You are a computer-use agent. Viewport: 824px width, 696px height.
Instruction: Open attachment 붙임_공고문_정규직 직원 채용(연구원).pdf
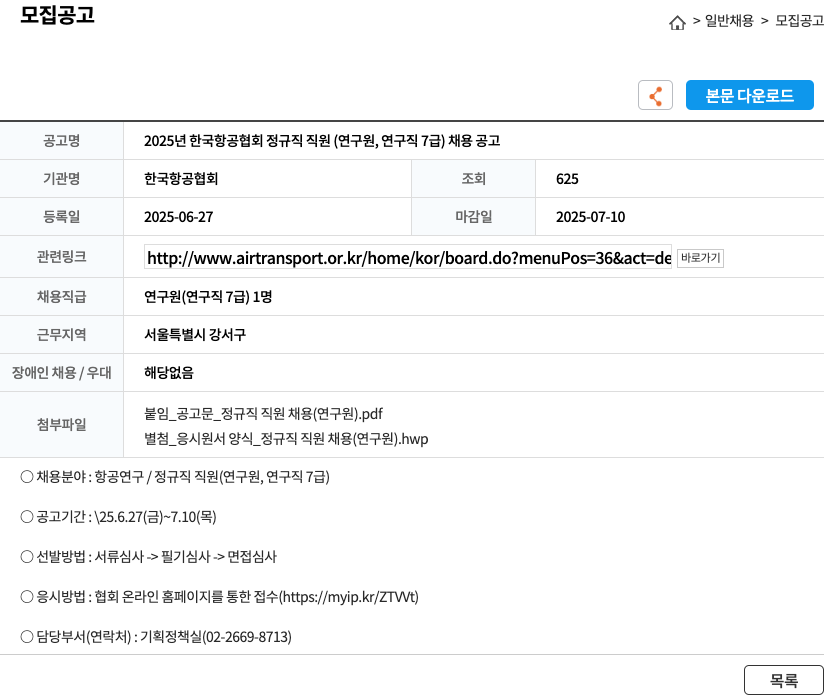pos(263,414)
